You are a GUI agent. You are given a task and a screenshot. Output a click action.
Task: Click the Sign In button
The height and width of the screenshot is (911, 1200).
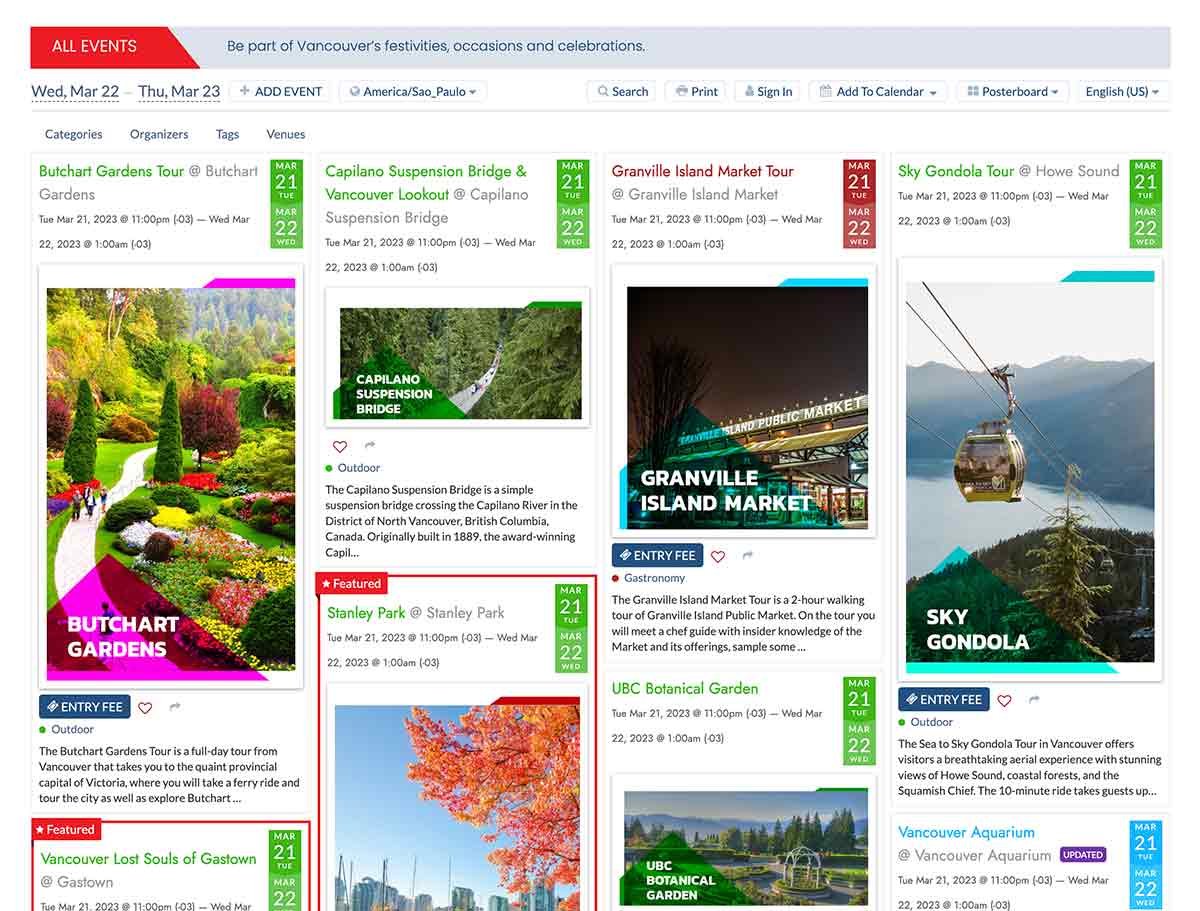[767, 91]
